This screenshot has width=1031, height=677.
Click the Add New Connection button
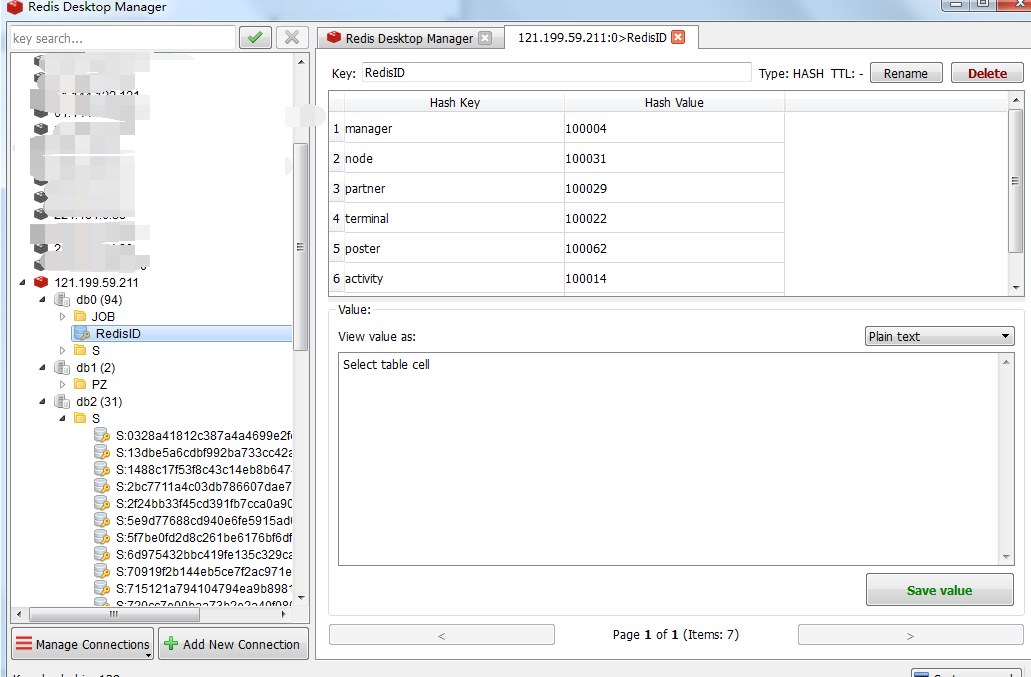pos(233,643)
